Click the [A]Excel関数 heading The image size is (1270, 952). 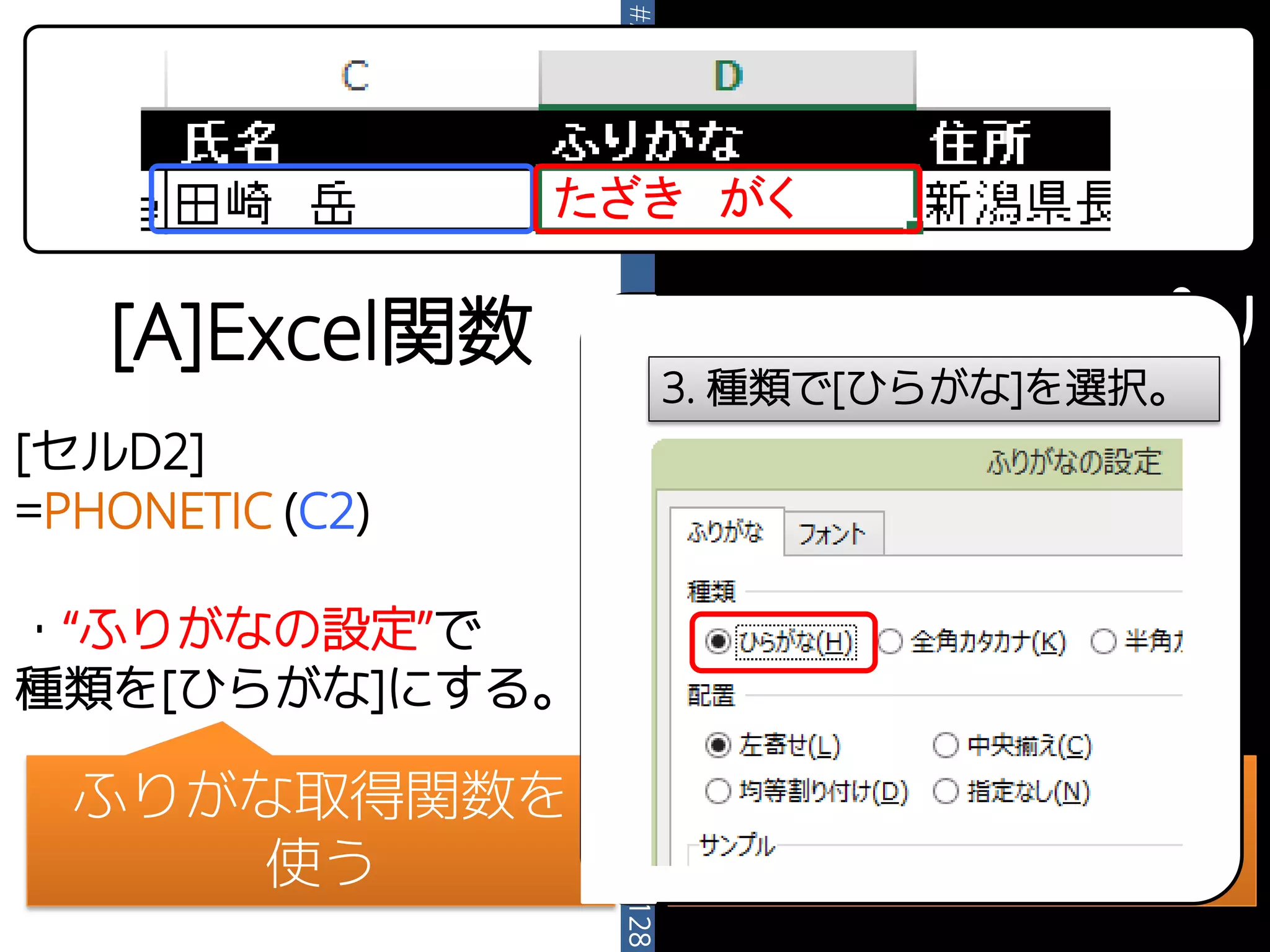coord(322,333)
